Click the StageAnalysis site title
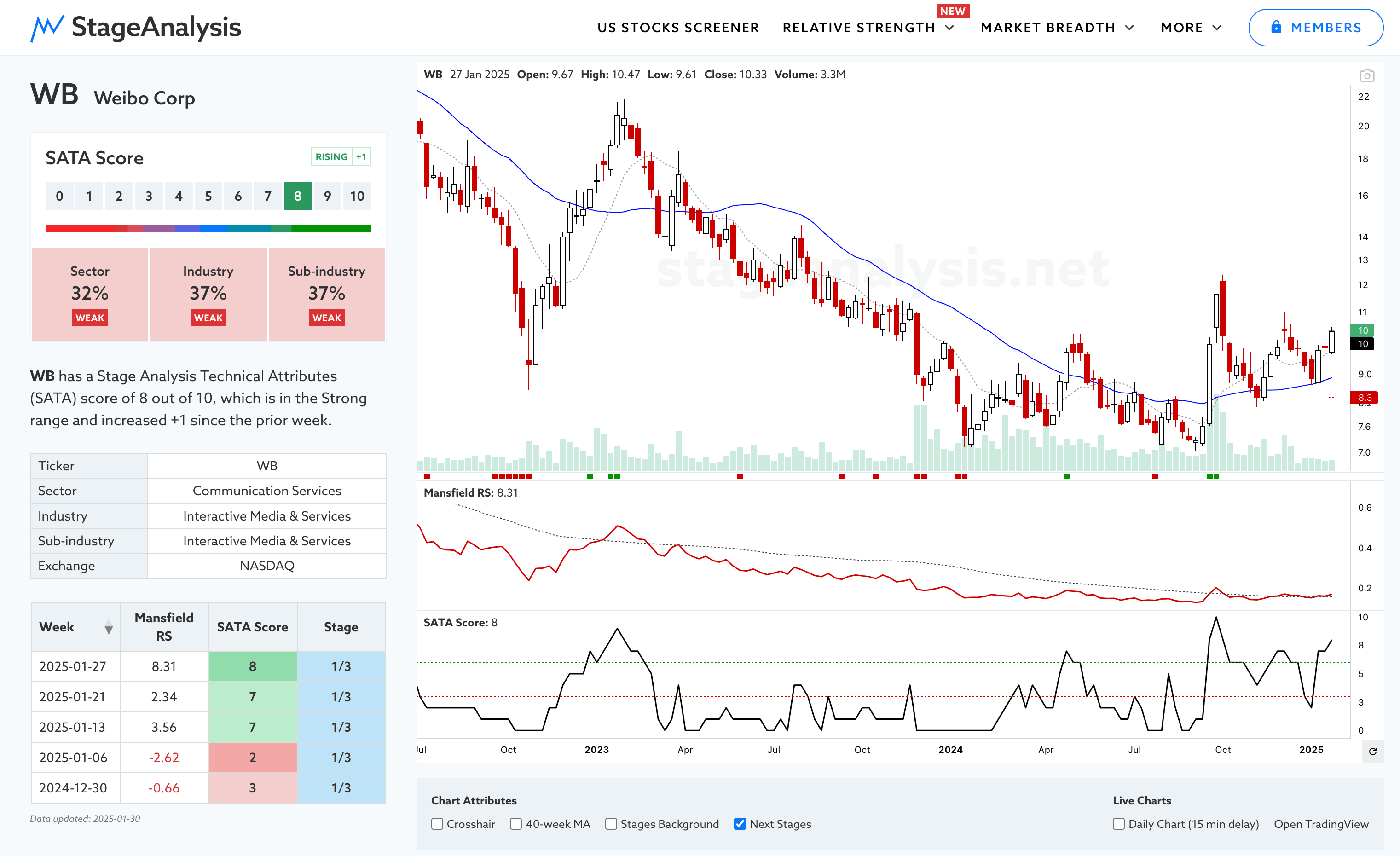 pyautogui.click(x=156, y=27)
